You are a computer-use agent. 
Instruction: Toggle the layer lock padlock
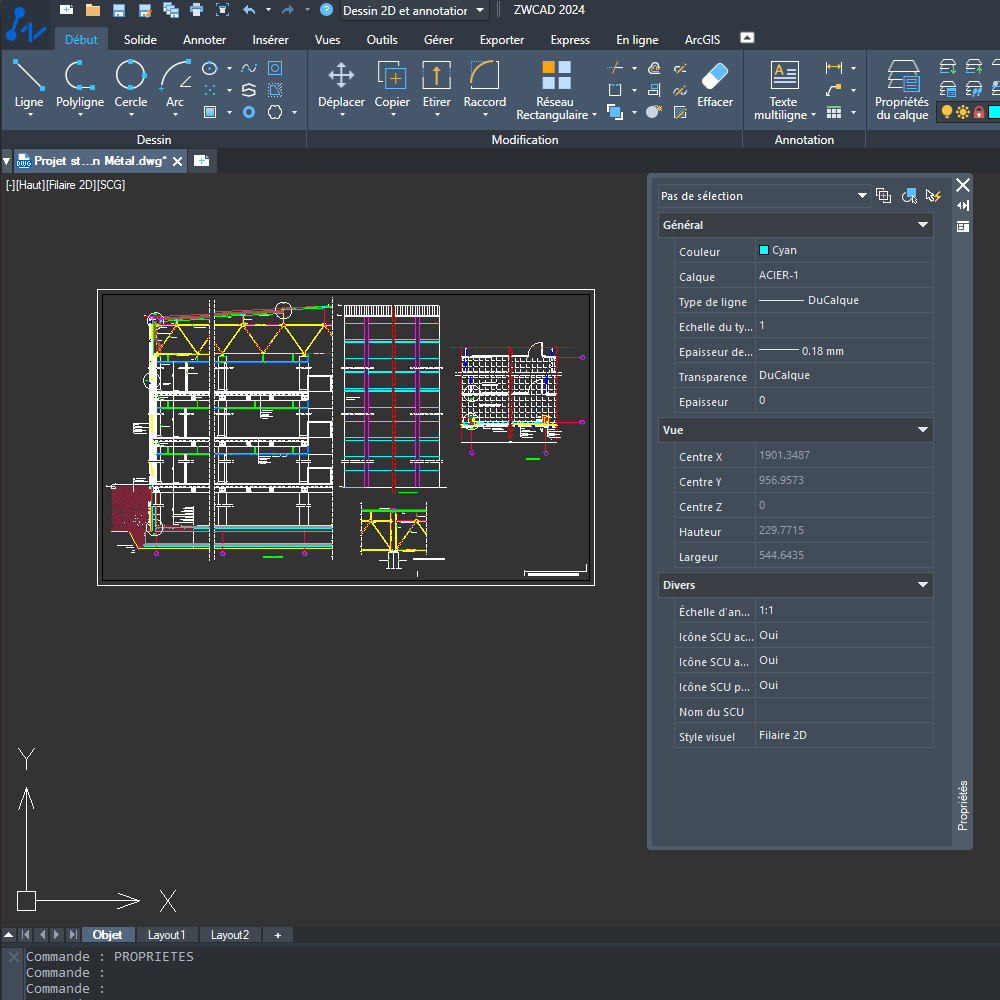click(978, 112)
